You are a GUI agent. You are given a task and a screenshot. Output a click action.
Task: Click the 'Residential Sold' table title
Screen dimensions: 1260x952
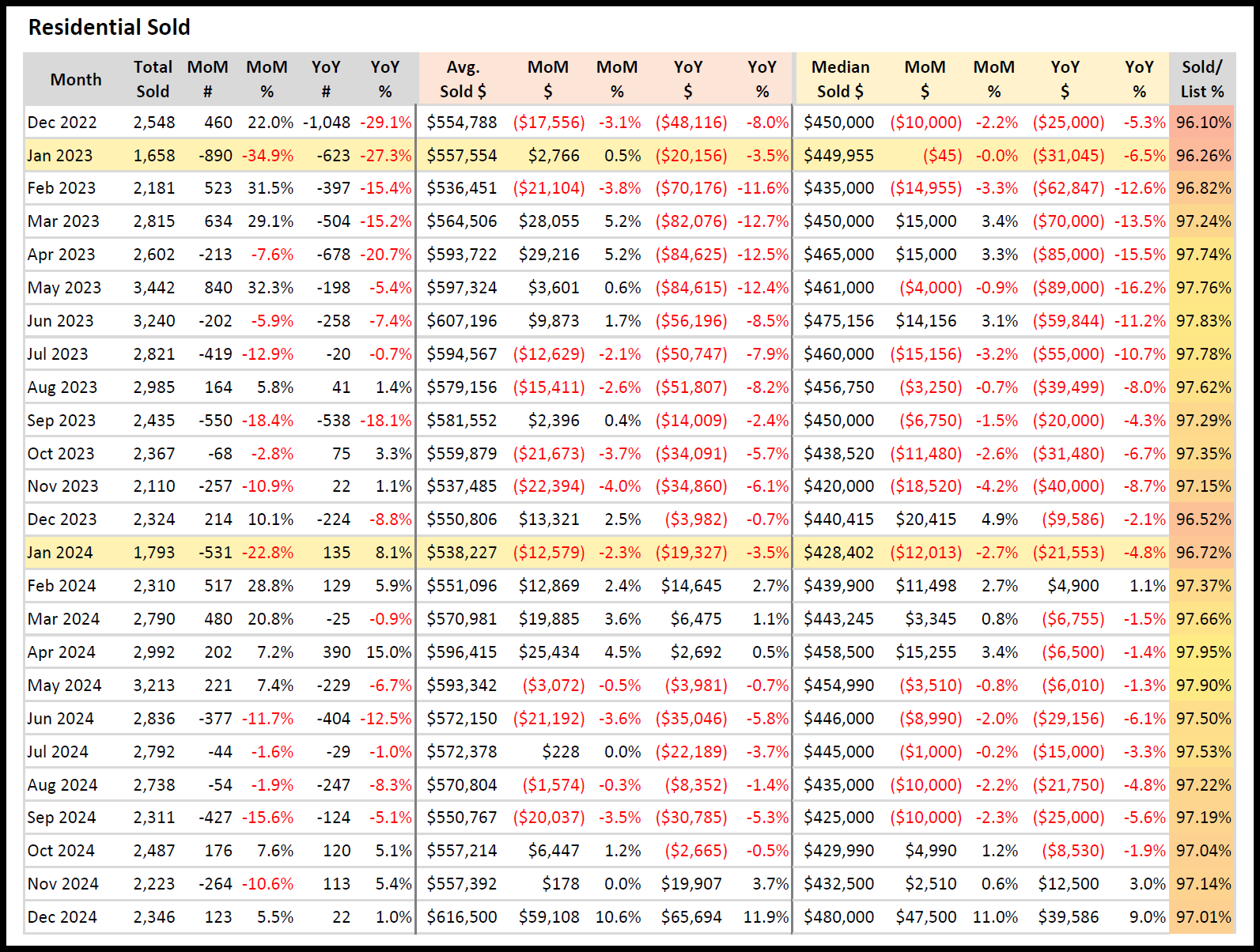(109, 28)
